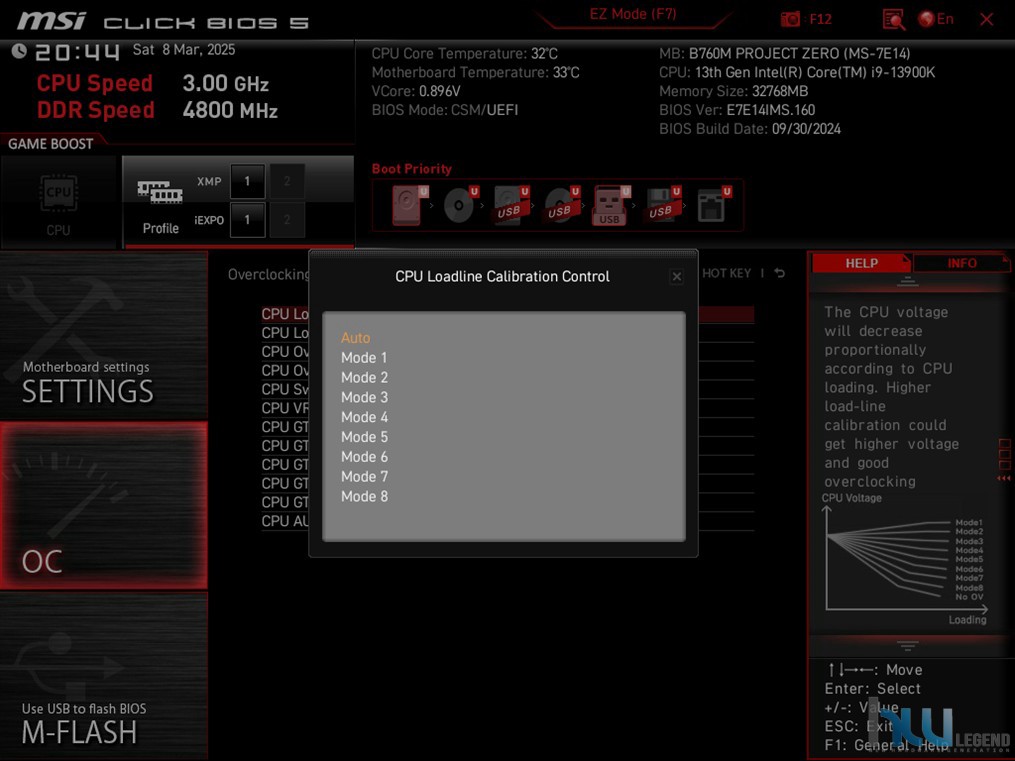Change language via the En globe icon
The width and height of the screenshot is (1015, 761).
[x=936, y=19]
